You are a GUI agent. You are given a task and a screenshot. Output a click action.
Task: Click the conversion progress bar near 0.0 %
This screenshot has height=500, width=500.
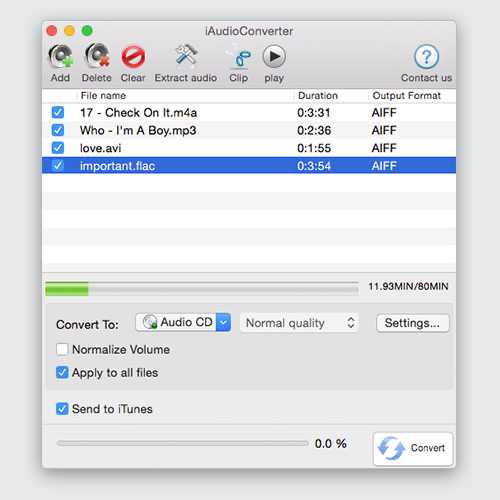coord(182,443)
